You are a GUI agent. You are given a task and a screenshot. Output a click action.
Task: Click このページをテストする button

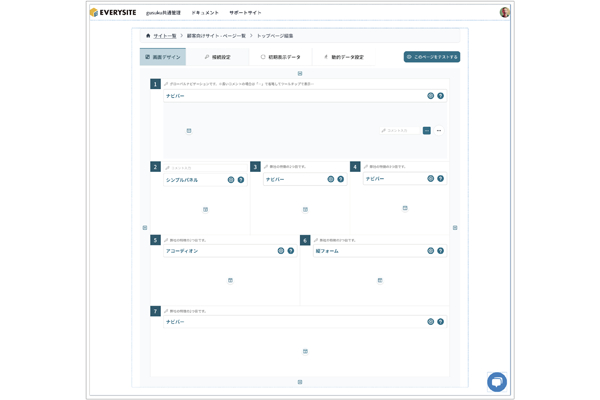point(432,57)
